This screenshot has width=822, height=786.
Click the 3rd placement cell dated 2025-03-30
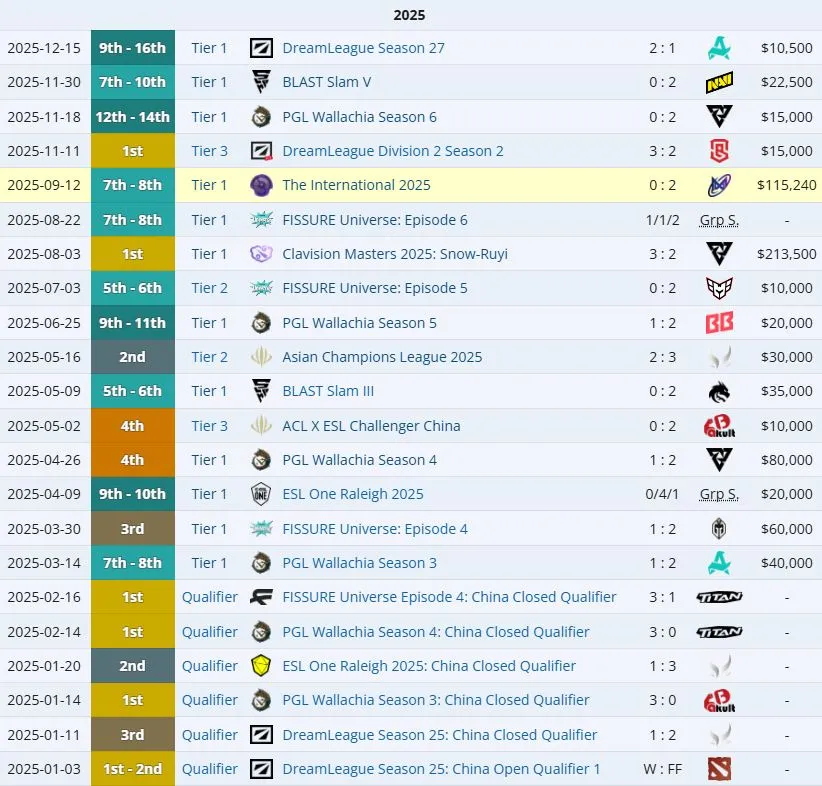[x=133, y=529]
